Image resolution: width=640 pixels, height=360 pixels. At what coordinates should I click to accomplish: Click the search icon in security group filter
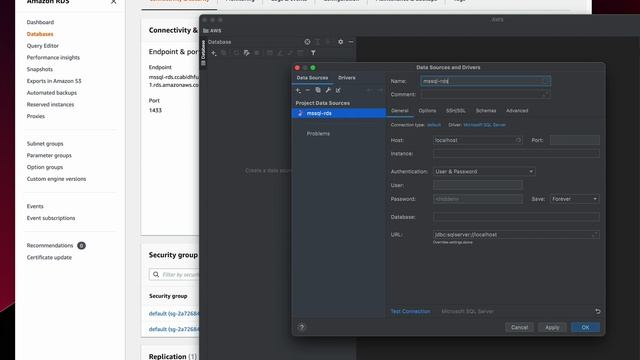pyautogui.click(x=156, y=275)
